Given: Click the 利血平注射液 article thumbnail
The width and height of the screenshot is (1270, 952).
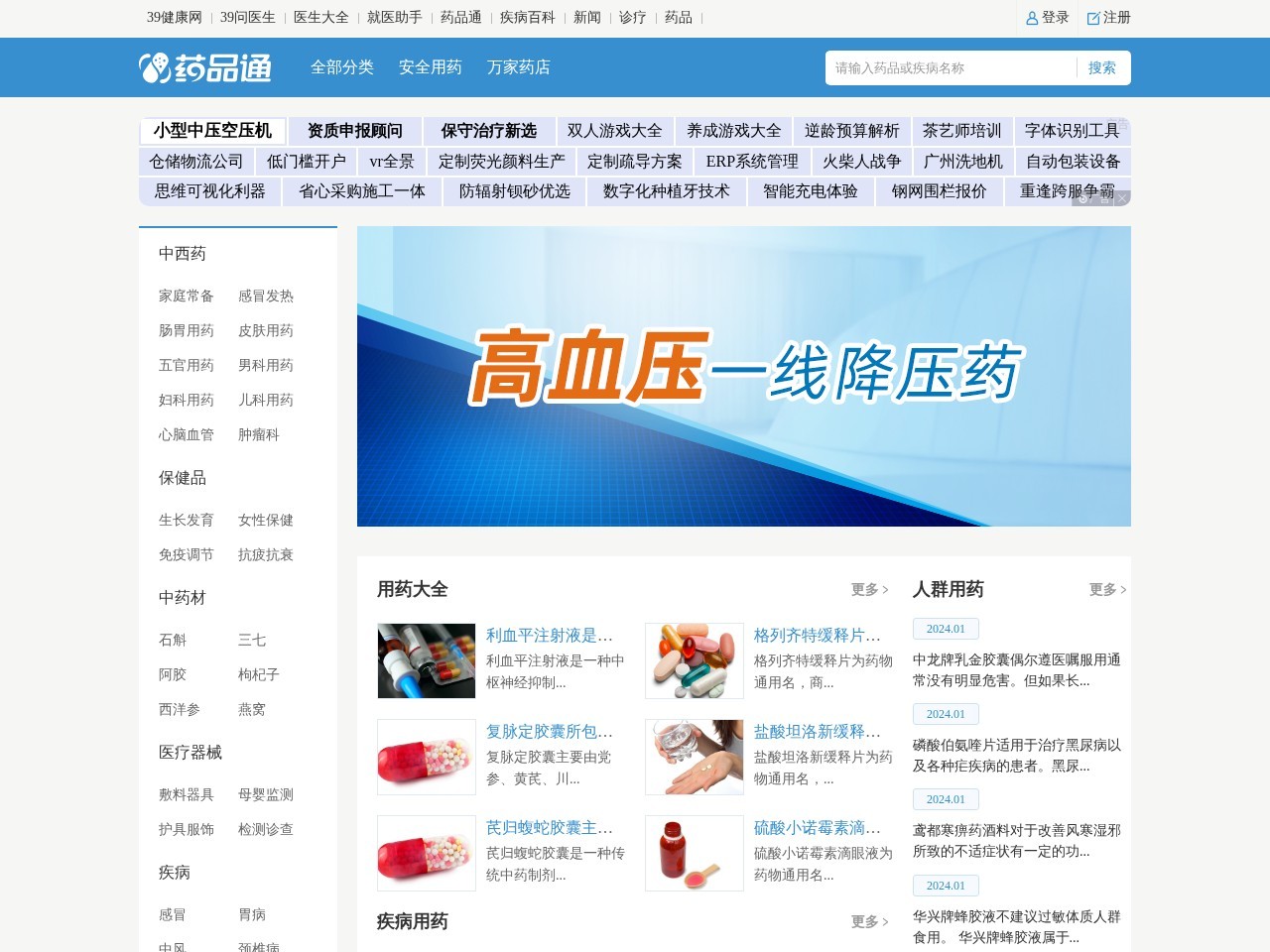Looking at the screenshot, I should tap(426, 659).
